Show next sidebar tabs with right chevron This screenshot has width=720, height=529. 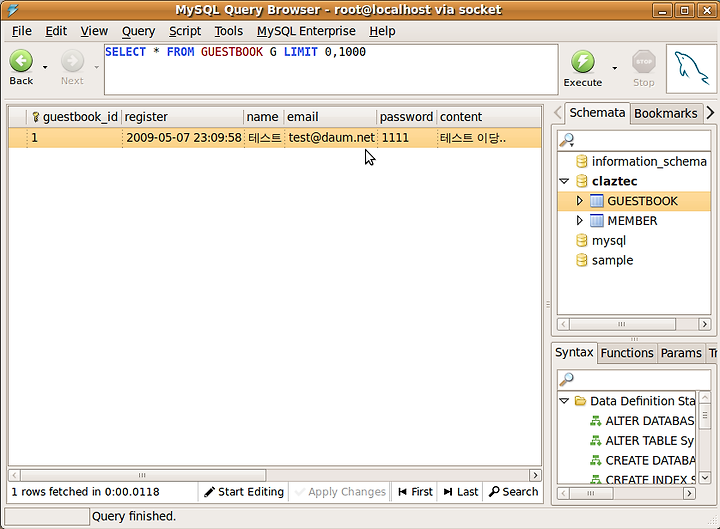click(710, 113)
